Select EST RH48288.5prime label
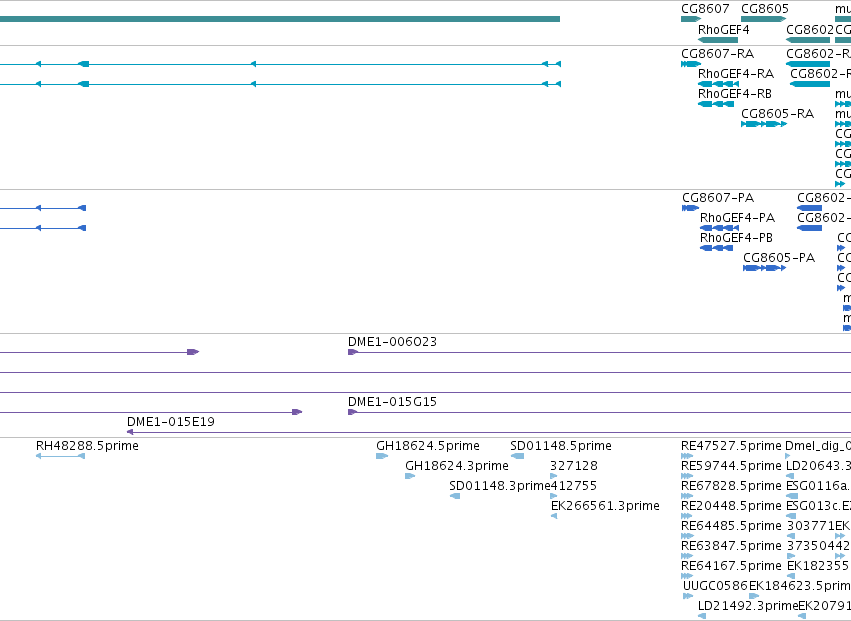 click(x=87, y=446)
